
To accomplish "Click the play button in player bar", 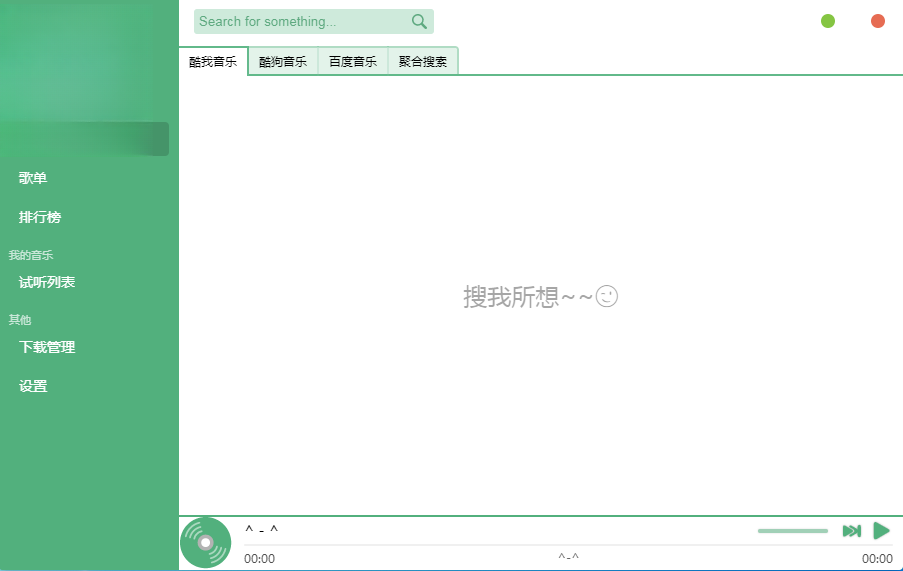I will tap(881, 531).
